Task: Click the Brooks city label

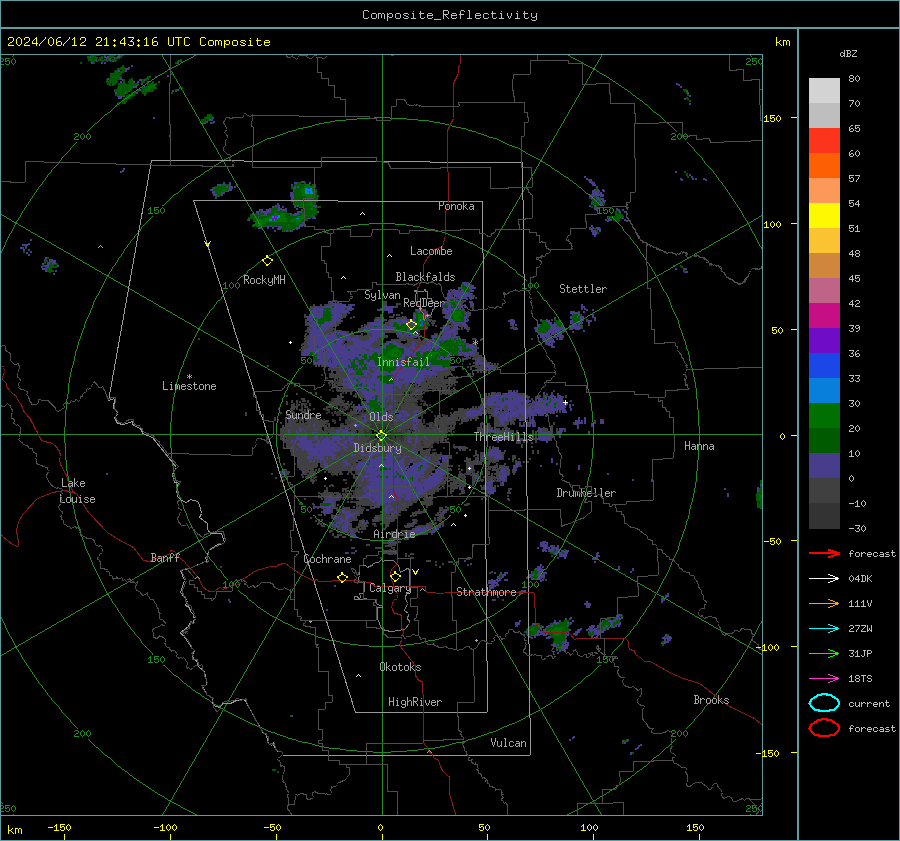Action: click(x=711, y=700)
